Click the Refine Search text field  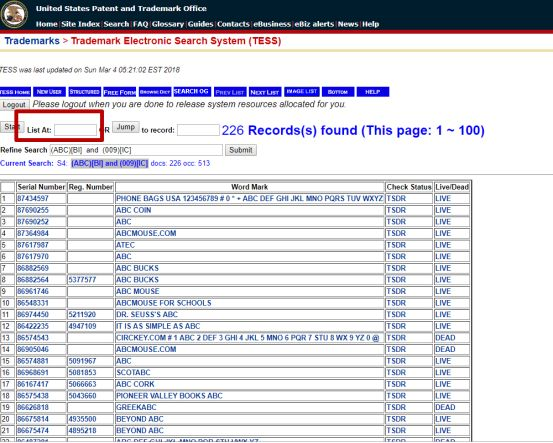pos(136,150)
